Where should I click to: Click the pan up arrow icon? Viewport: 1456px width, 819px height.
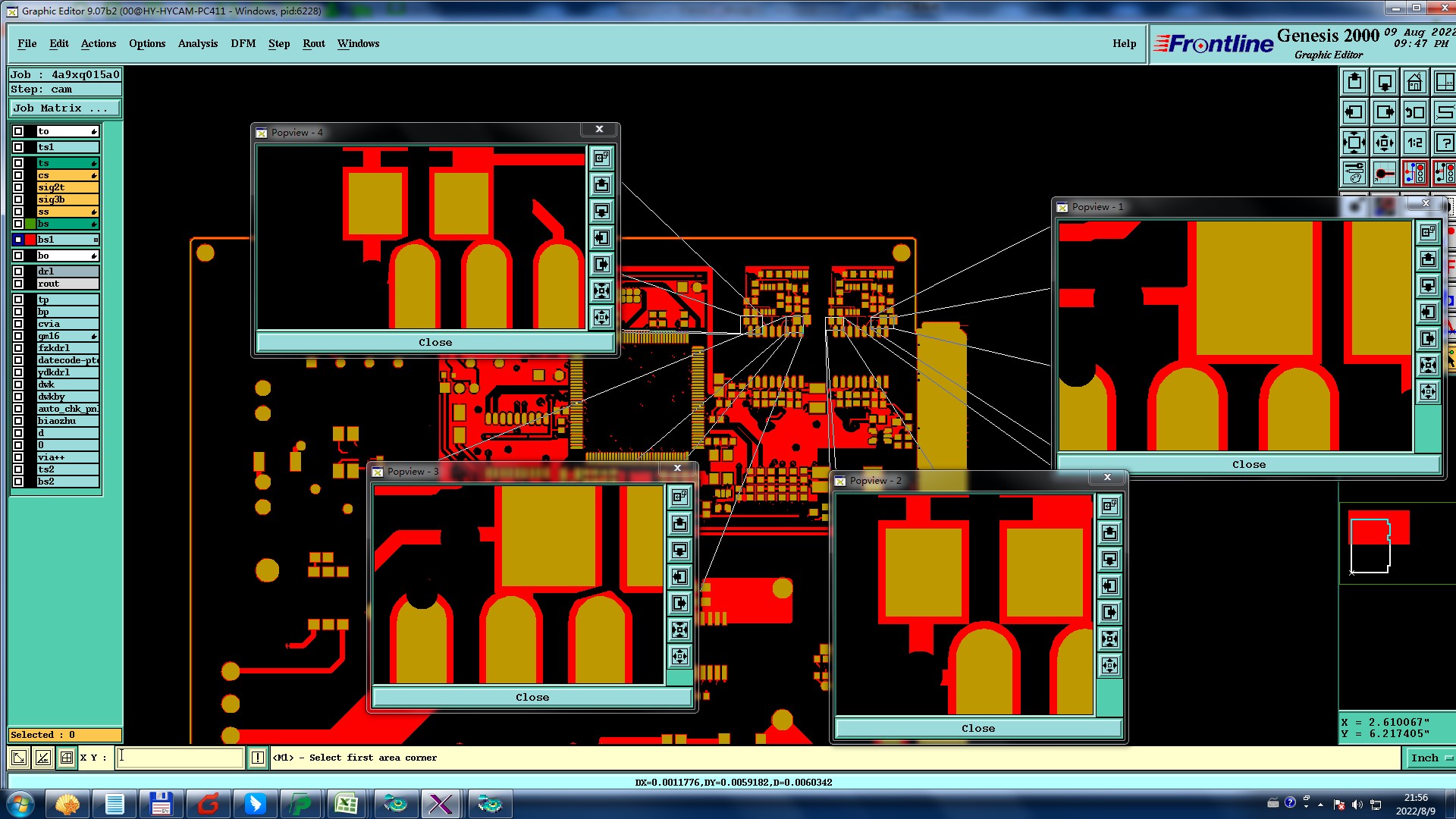[x=1354, y=82]
